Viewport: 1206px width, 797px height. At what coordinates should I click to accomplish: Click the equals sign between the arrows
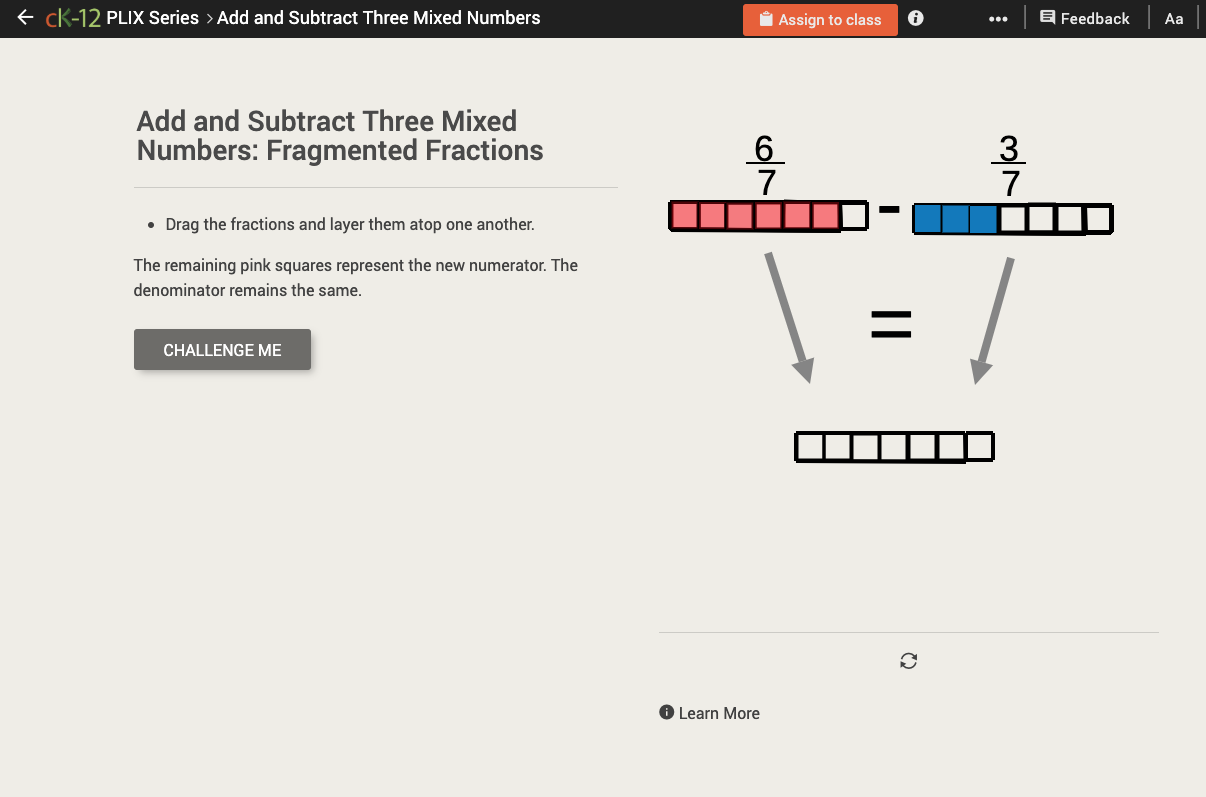(x=891, y=322)
